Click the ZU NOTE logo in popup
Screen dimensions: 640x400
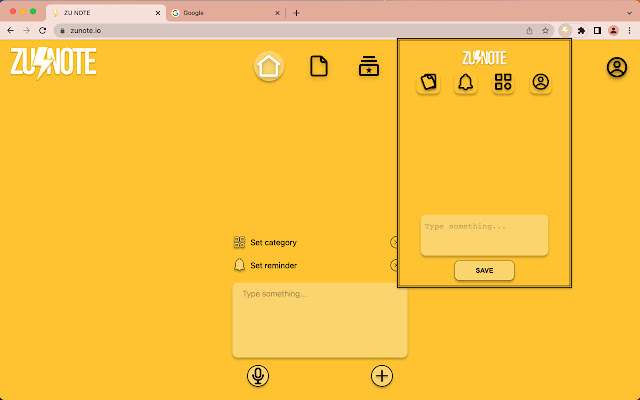pos(484,58)
